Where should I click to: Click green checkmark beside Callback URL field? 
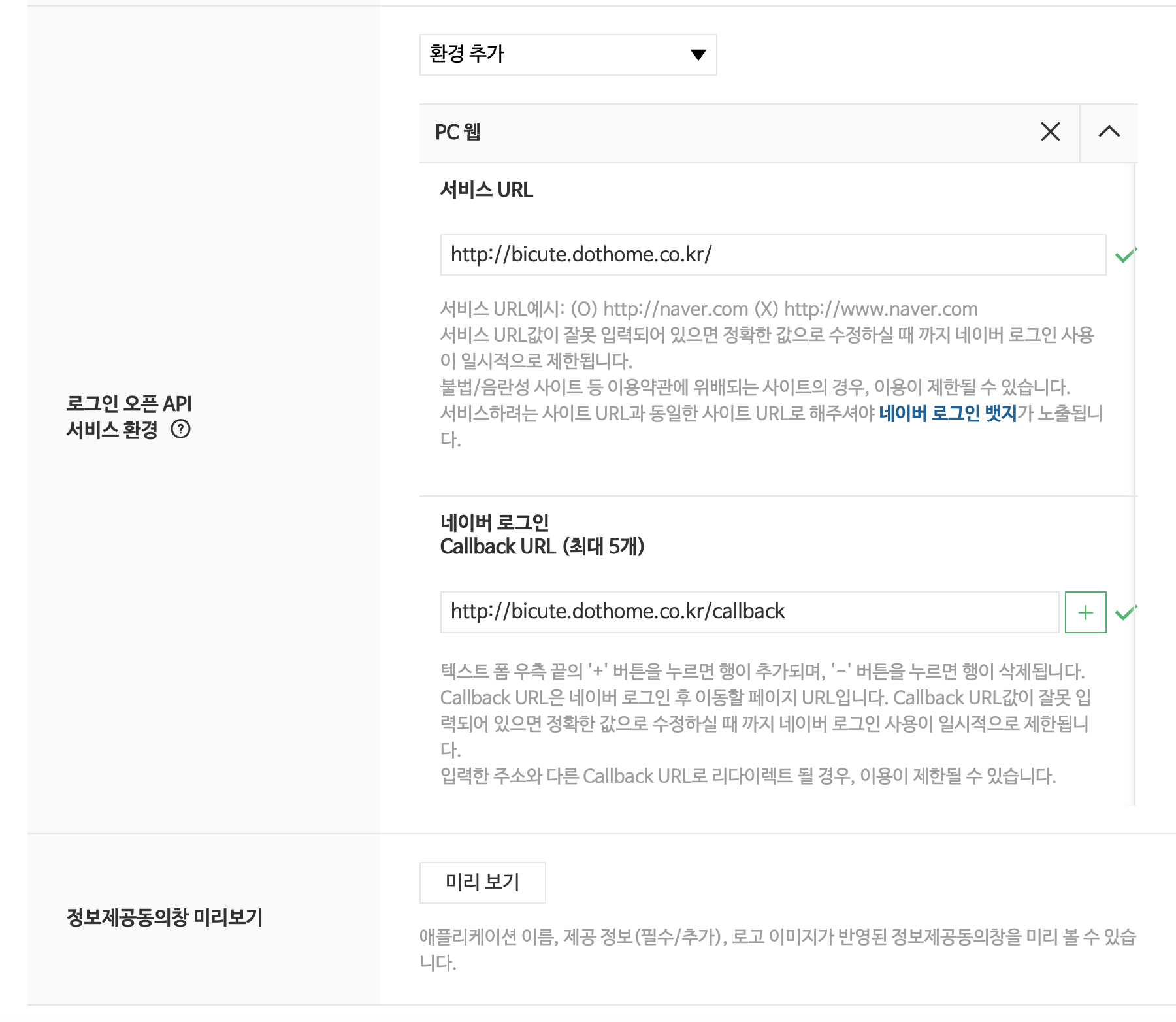[x=1125, y=612]
